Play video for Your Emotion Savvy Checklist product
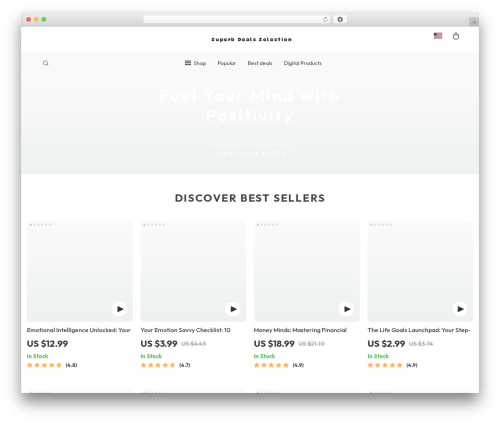 (233, 309)
